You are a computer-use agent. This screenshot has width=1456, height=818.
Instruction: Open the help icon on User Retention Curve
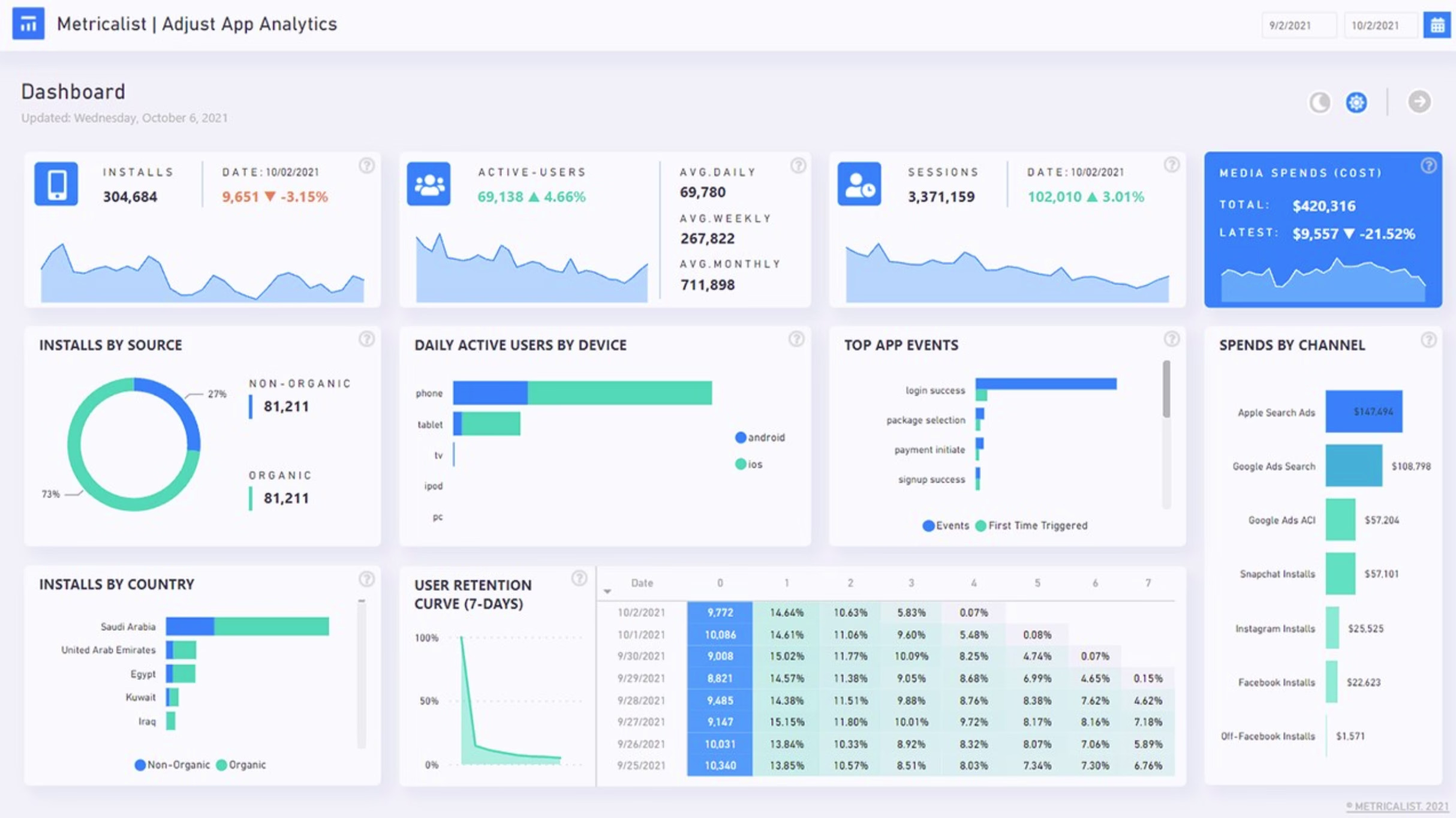[x=578, y=579]
